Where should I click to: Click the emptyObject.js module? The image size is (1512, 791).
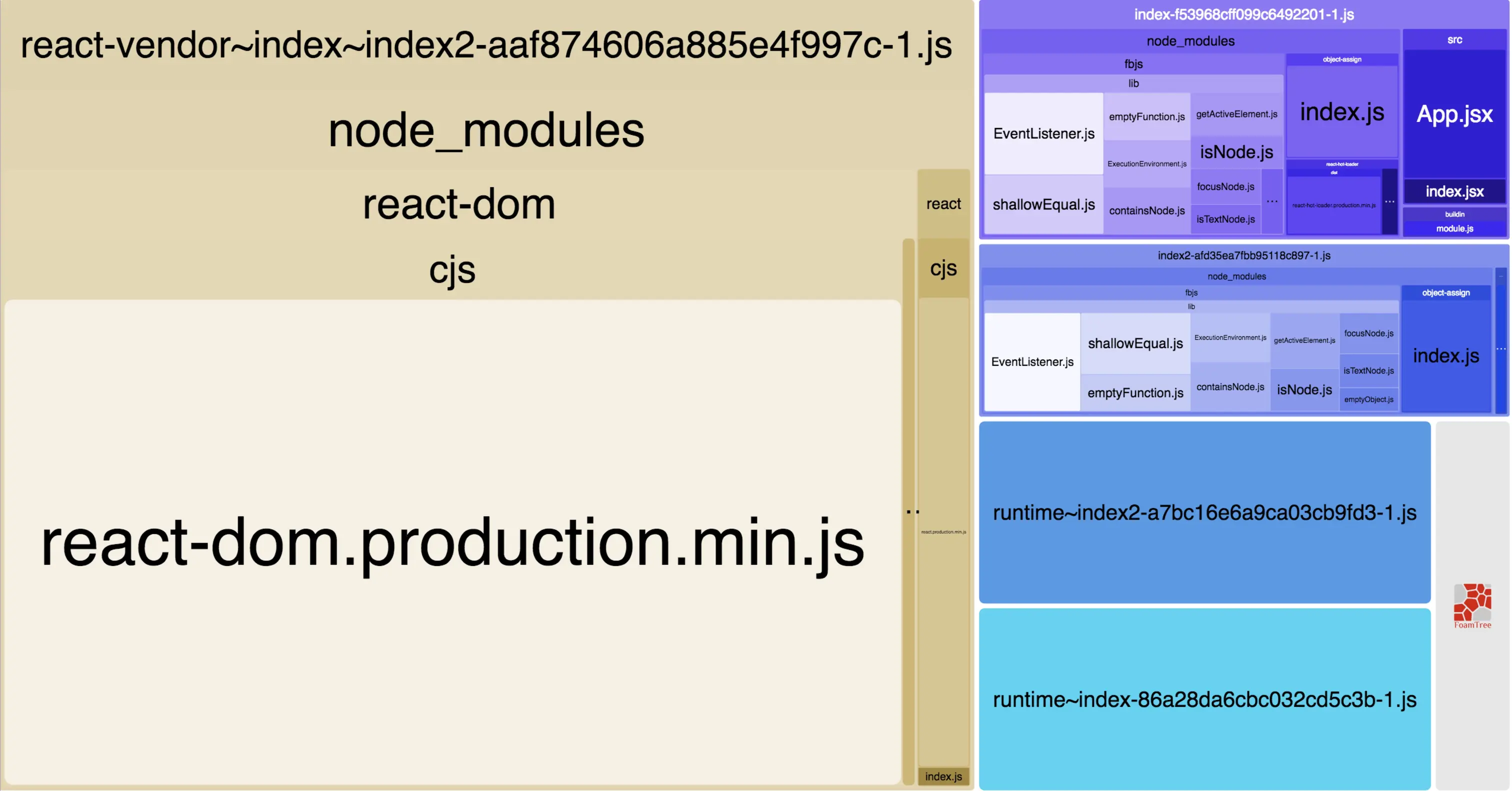point(1369,399)
